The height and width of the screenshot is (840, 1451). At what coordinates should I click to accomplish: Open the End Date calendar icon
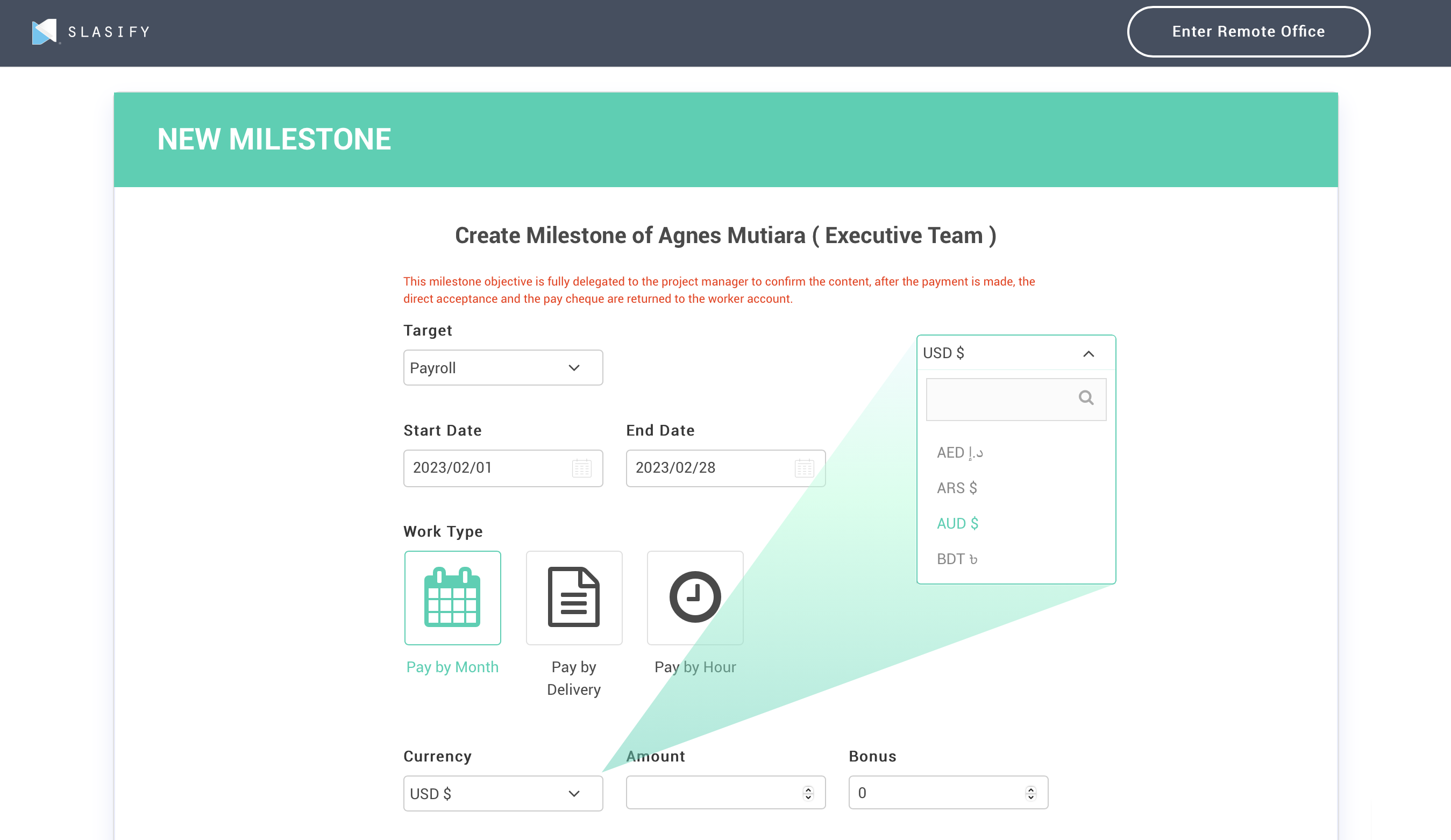click(804, 468)
